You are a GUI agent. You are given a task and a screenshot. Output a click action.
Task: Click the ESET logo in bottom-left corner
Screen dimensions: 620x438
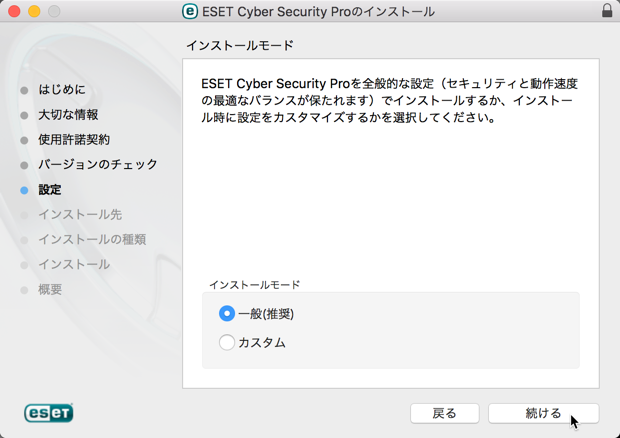tap(49, 413)
